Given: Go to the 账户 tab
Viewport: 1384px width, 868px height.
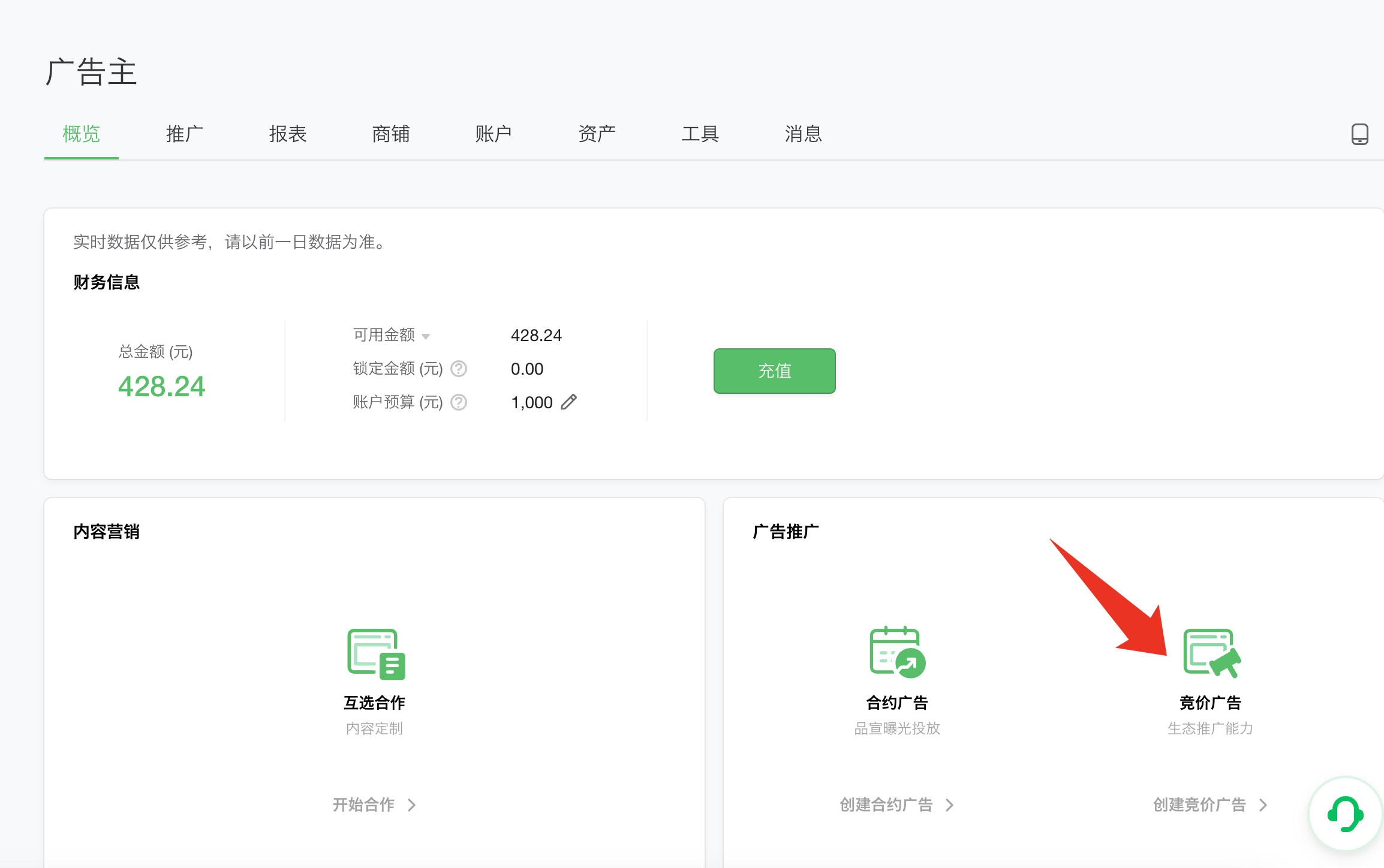Looking at the screenshot, I should [493, 134].
